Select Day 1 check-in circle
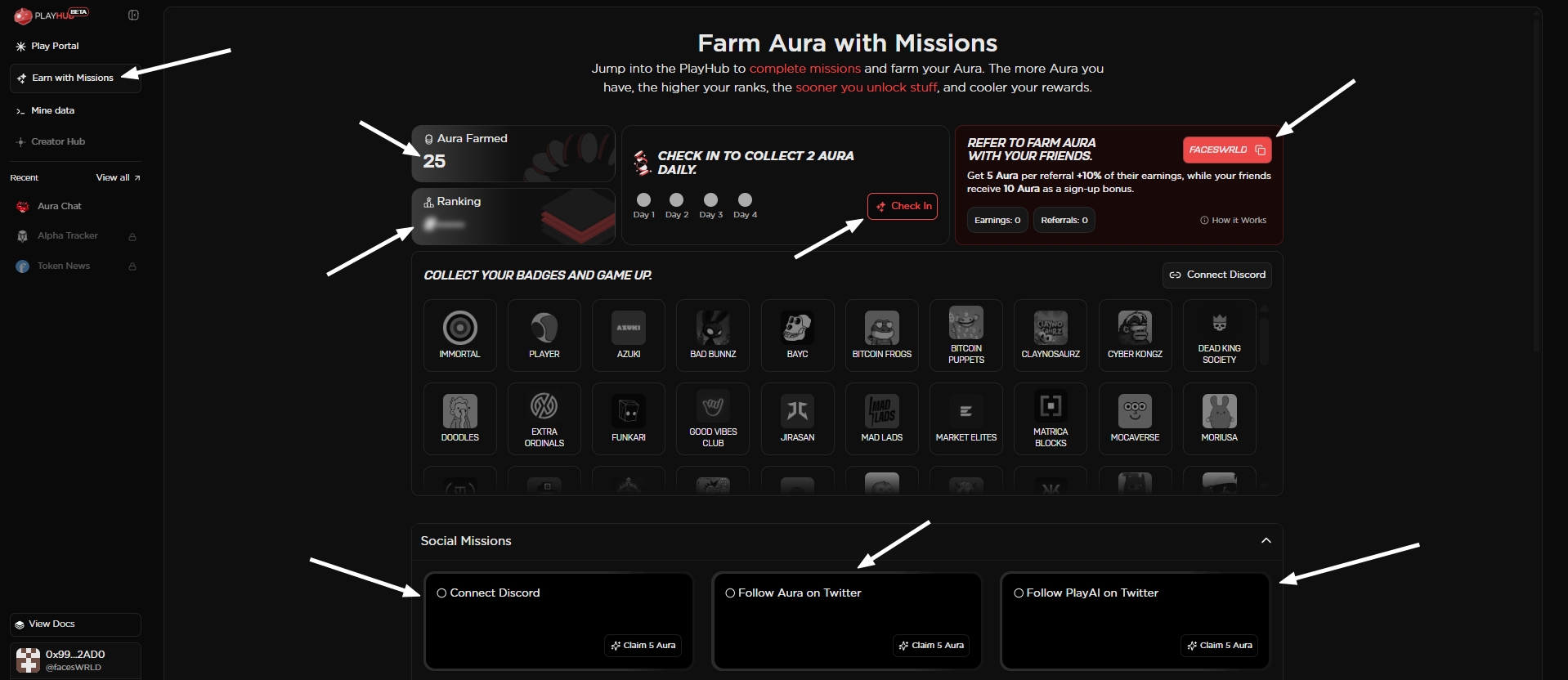1568x680 pixels. click(x=644, y=200)
